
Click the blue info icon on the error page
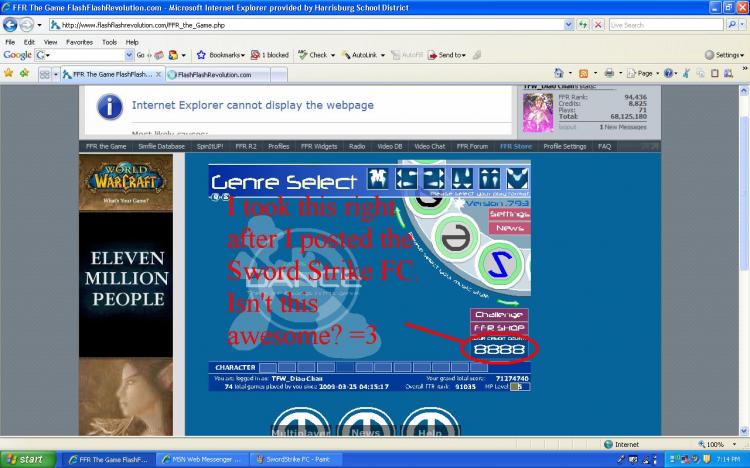[110, 106]
